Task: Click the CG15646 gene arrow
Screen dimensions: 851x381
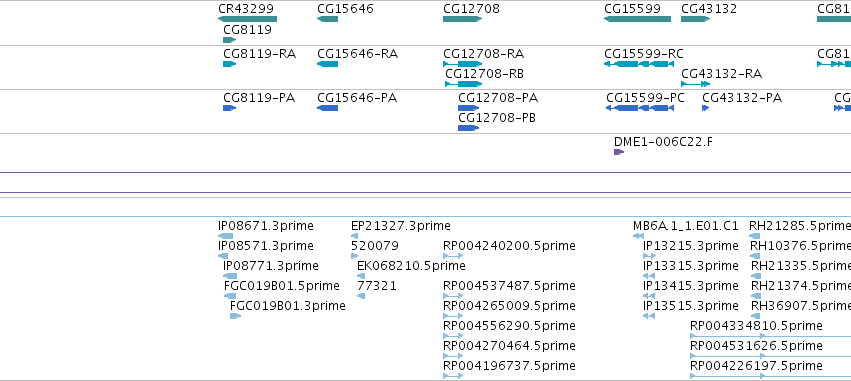Action: (327, 19)
